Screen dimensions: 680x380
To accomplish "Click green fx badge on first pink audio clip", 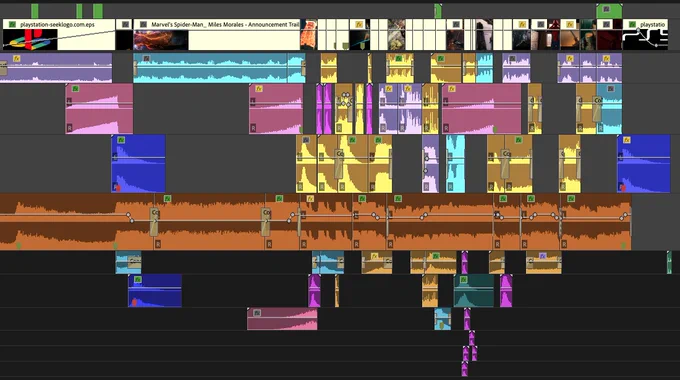I will coord(75,89).
